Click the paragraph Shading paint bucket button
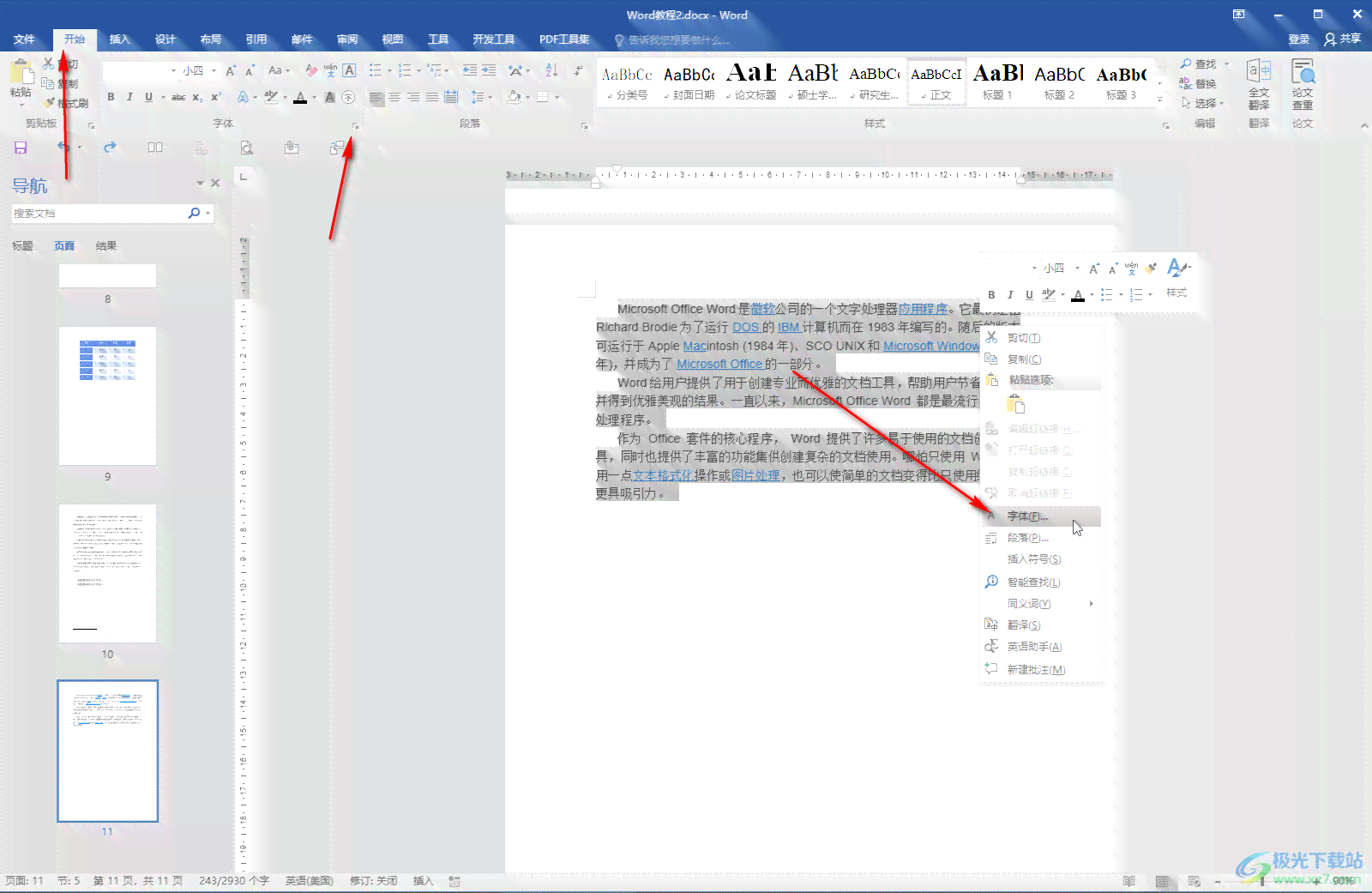Screen dimensions: 1372x893 tap(514, 97)
